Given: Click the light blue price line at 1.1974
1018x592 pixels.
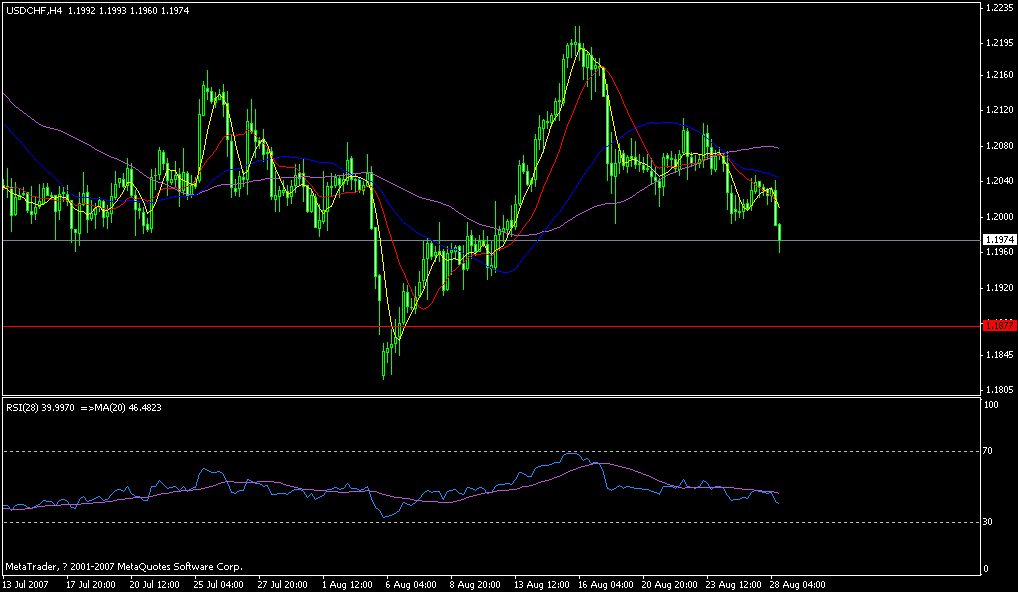Looking at the screenshot, I should [300, 239].
